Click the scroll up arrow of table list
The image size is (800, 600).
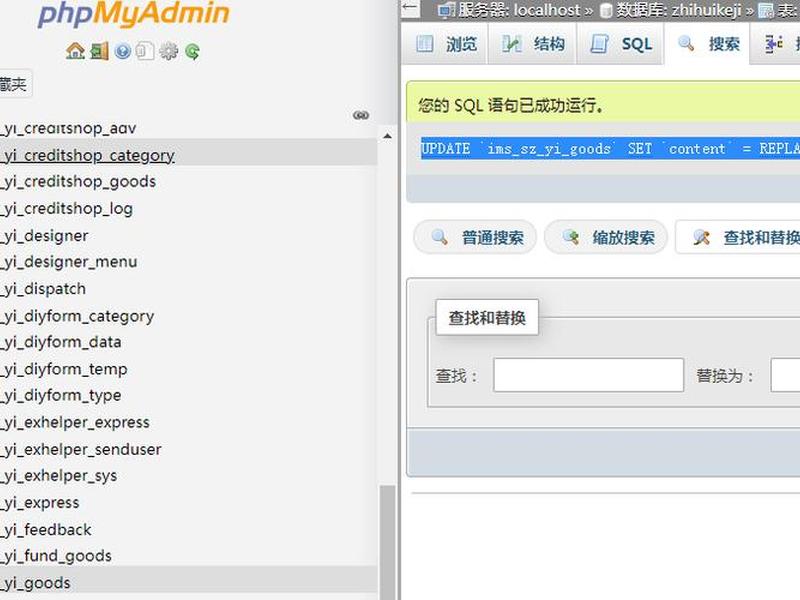[x=387, y=136]
